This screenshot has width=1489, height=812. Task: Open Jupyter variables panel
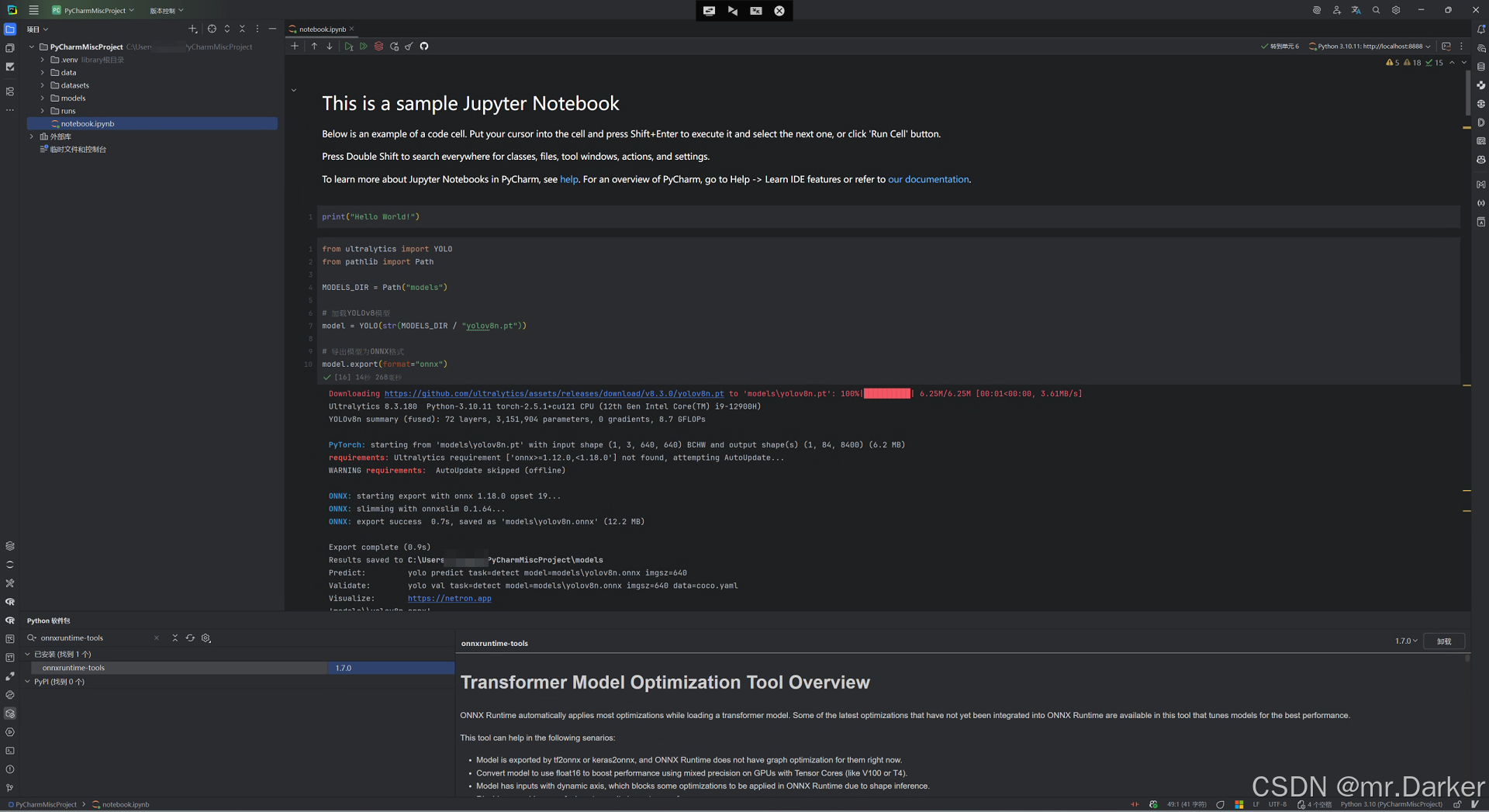click(x=1480, y=203)
